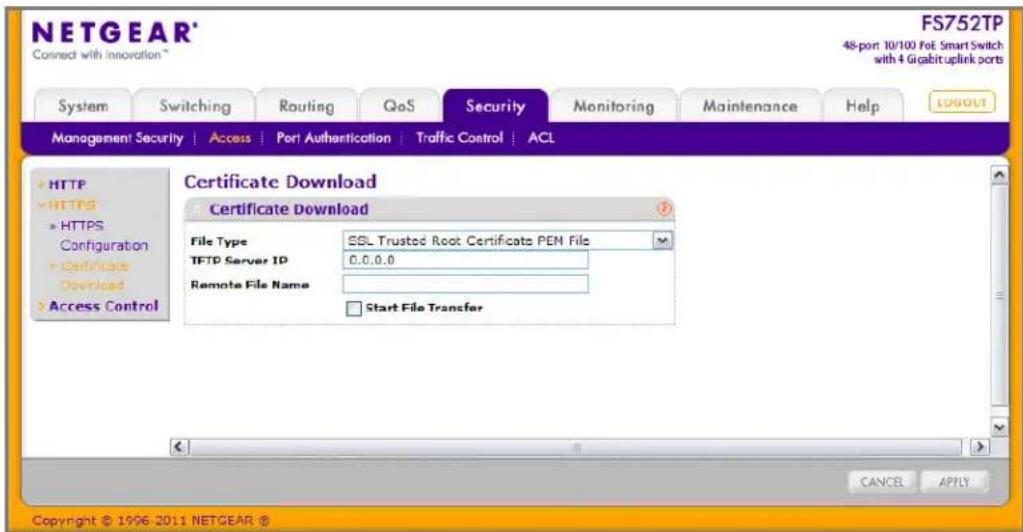
Task: Open the Maintenance tab
Action: pos(750,106)
